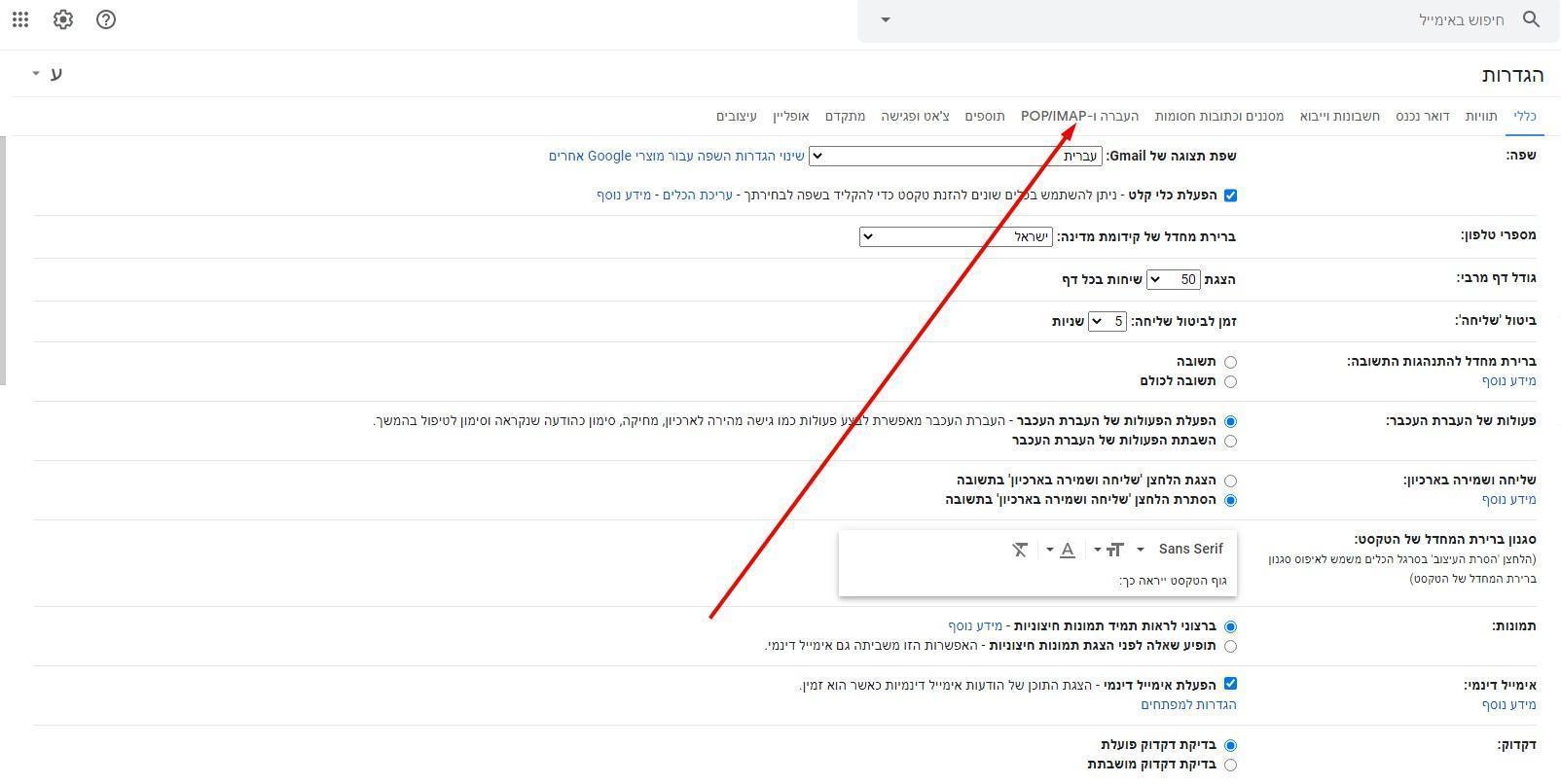Click the input tools 'ע' keyboard icon
Viewport: 1561px width, 784px height.
pyautogui.click(x=55, y=74)
